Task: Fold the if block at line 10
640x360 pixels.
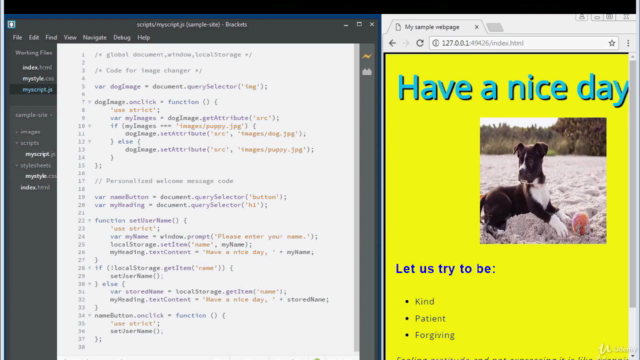Action: [x=89, y=126]
